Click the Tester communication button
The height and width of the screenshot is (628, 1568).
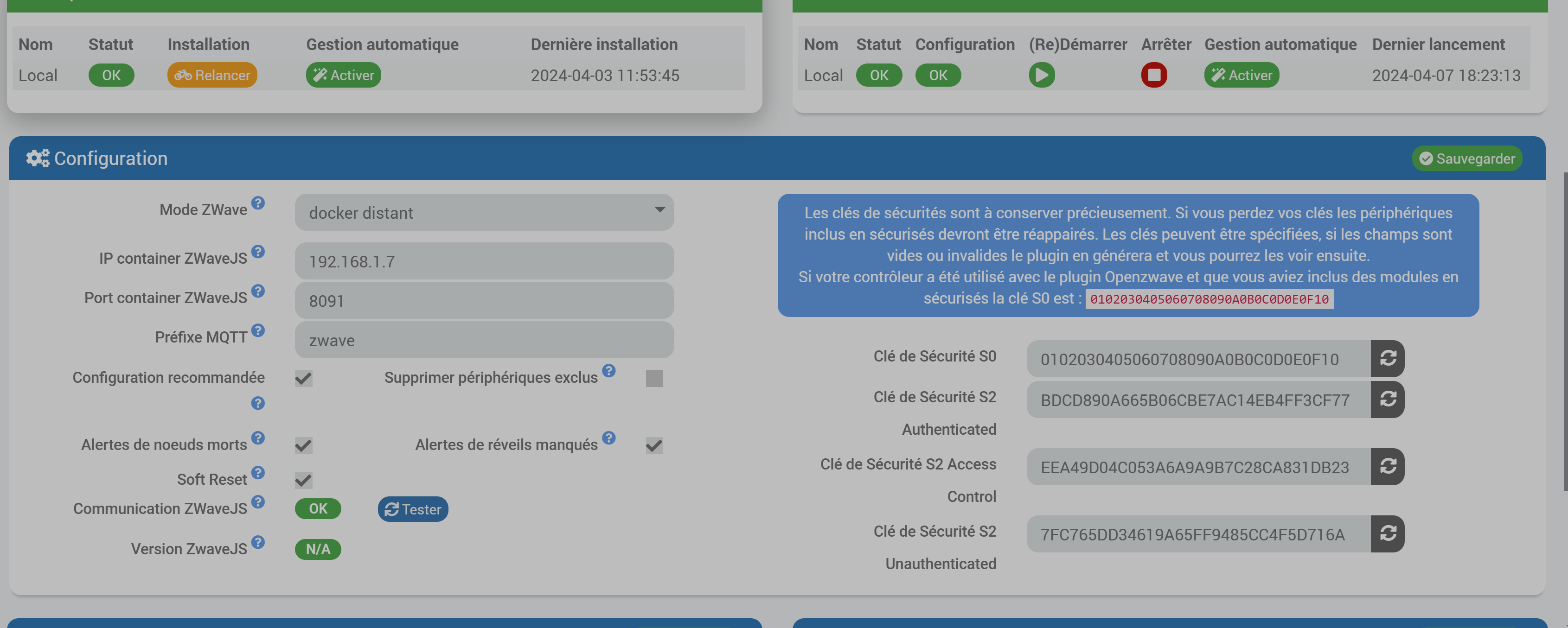[413, 509]
